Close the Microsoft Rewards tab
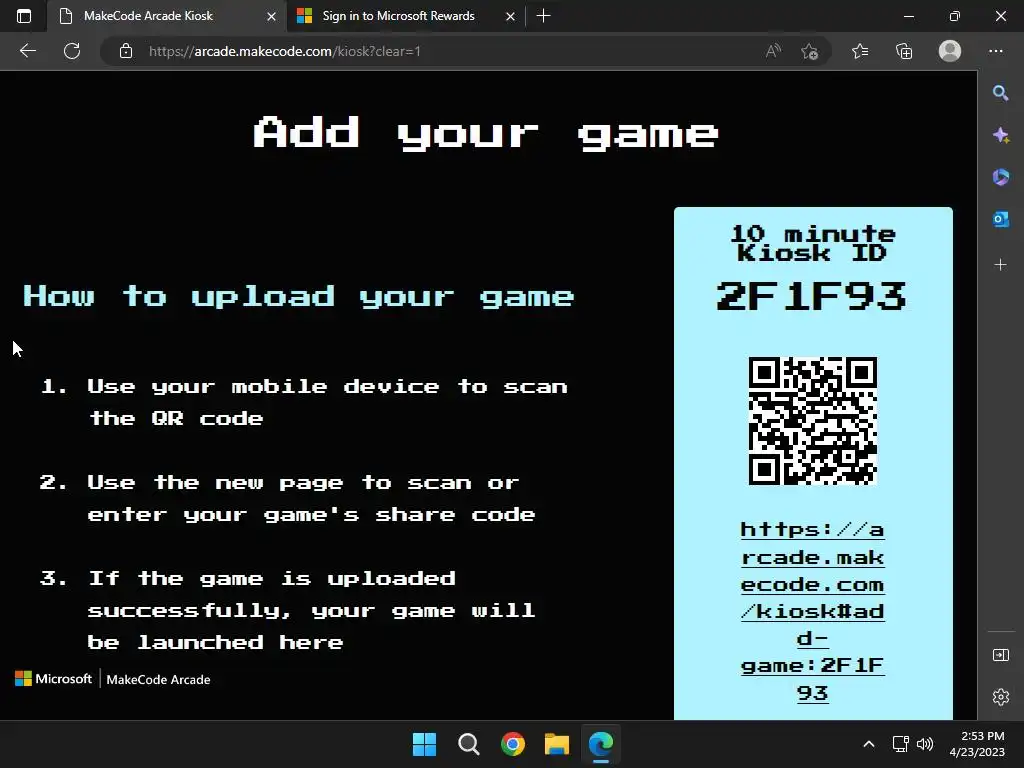 511,16
